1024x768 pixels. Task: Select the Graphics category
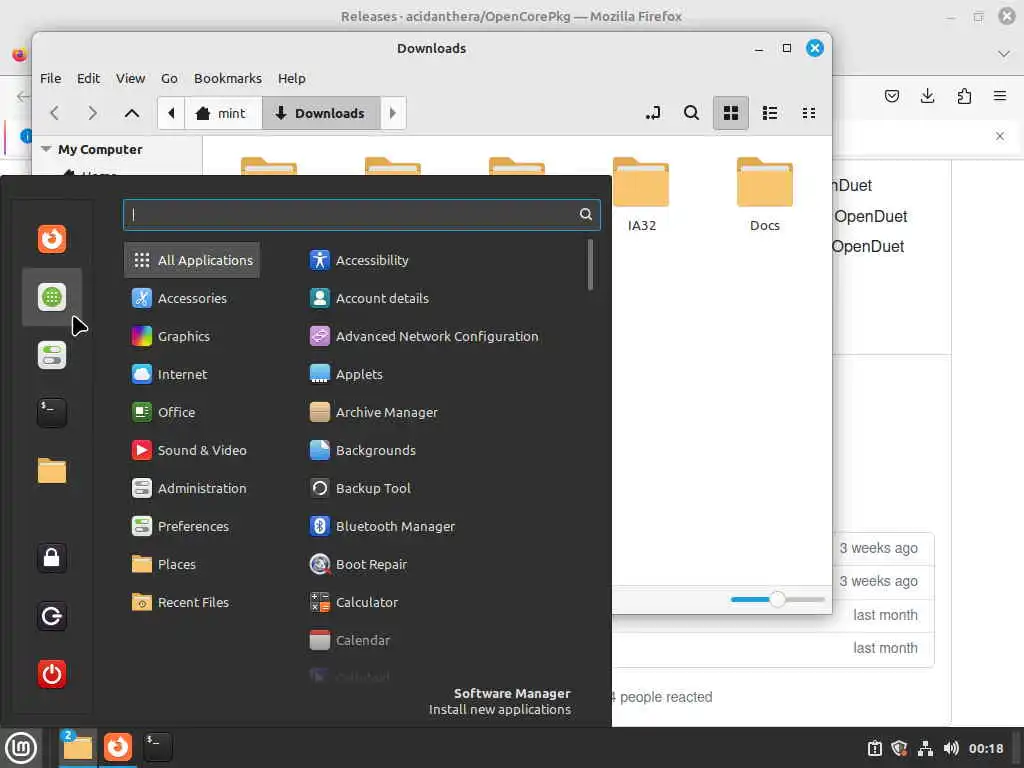click(170, 336)
